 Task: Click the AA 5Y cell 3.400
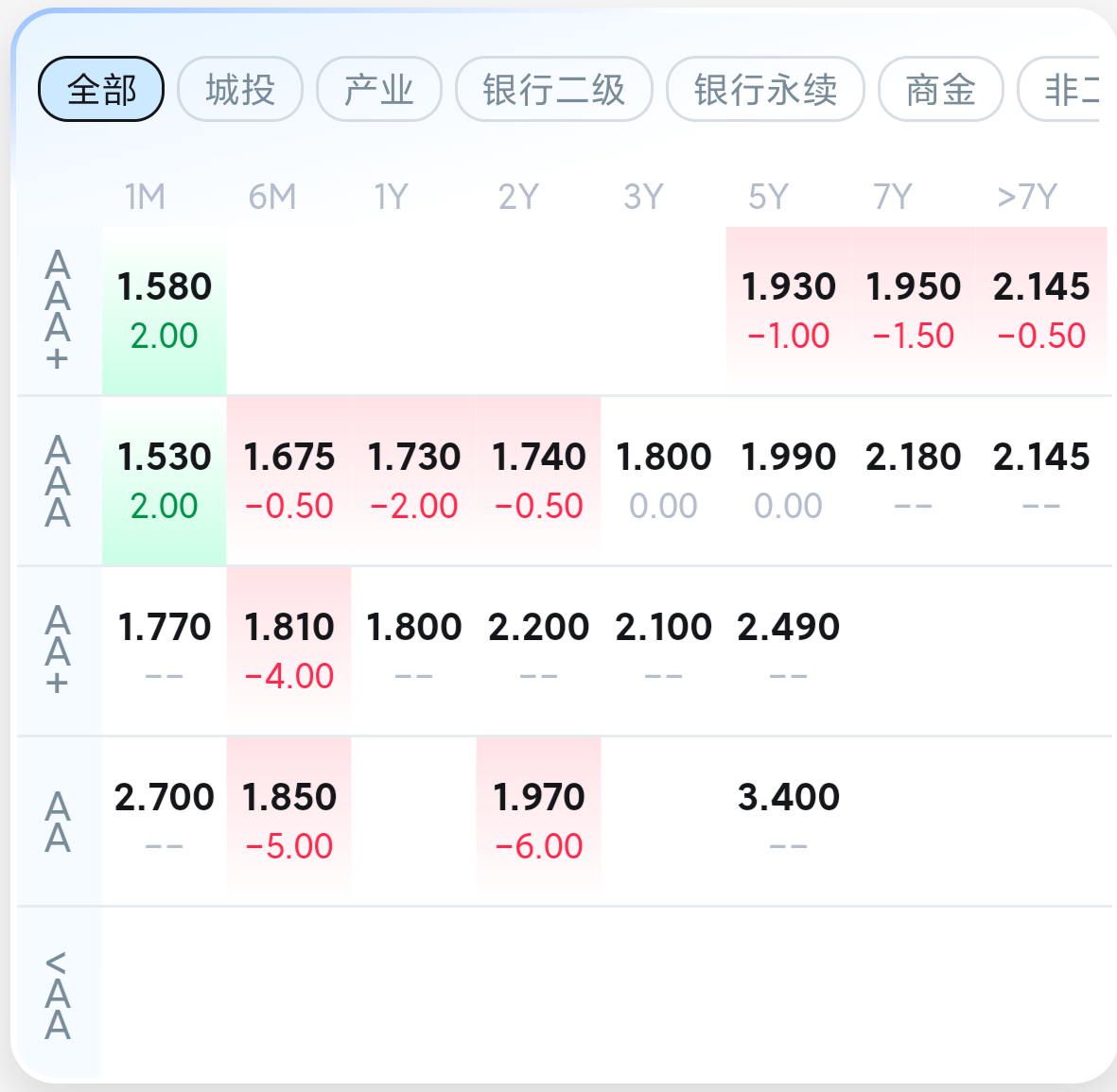[789, 821]
